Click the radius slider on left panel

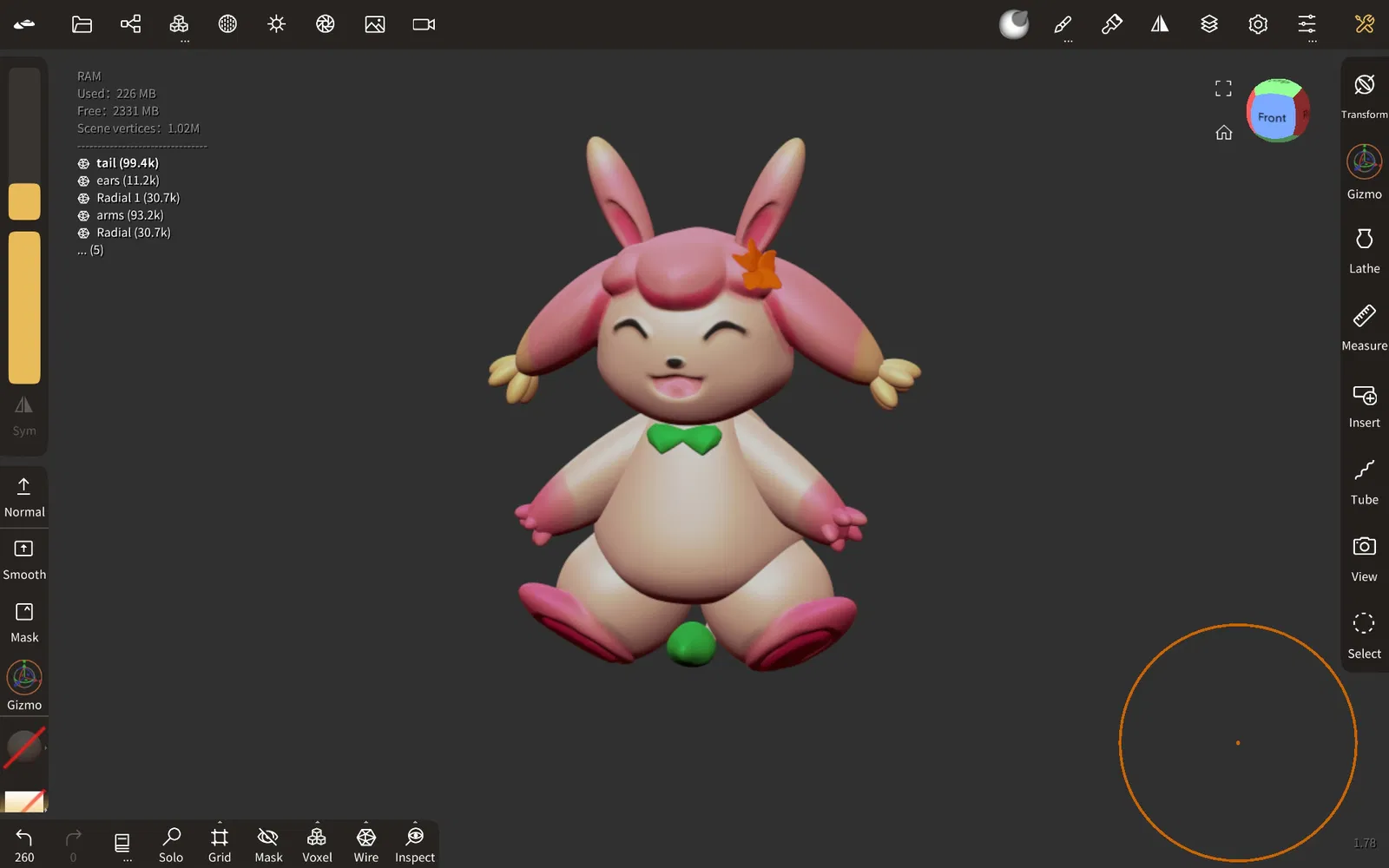tap(24, 144)
